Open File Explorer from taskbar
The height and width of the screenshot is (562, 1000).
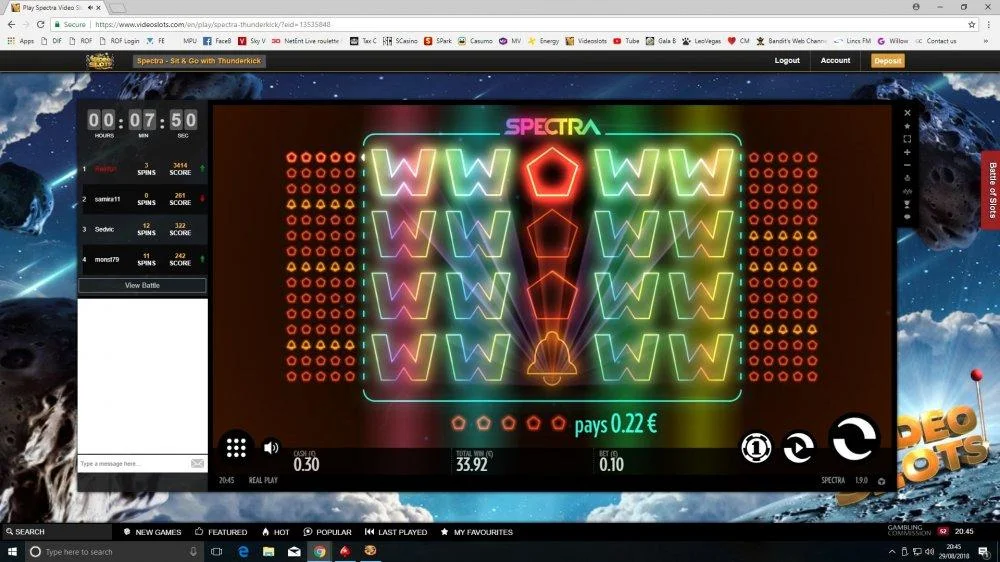[268, 551]
